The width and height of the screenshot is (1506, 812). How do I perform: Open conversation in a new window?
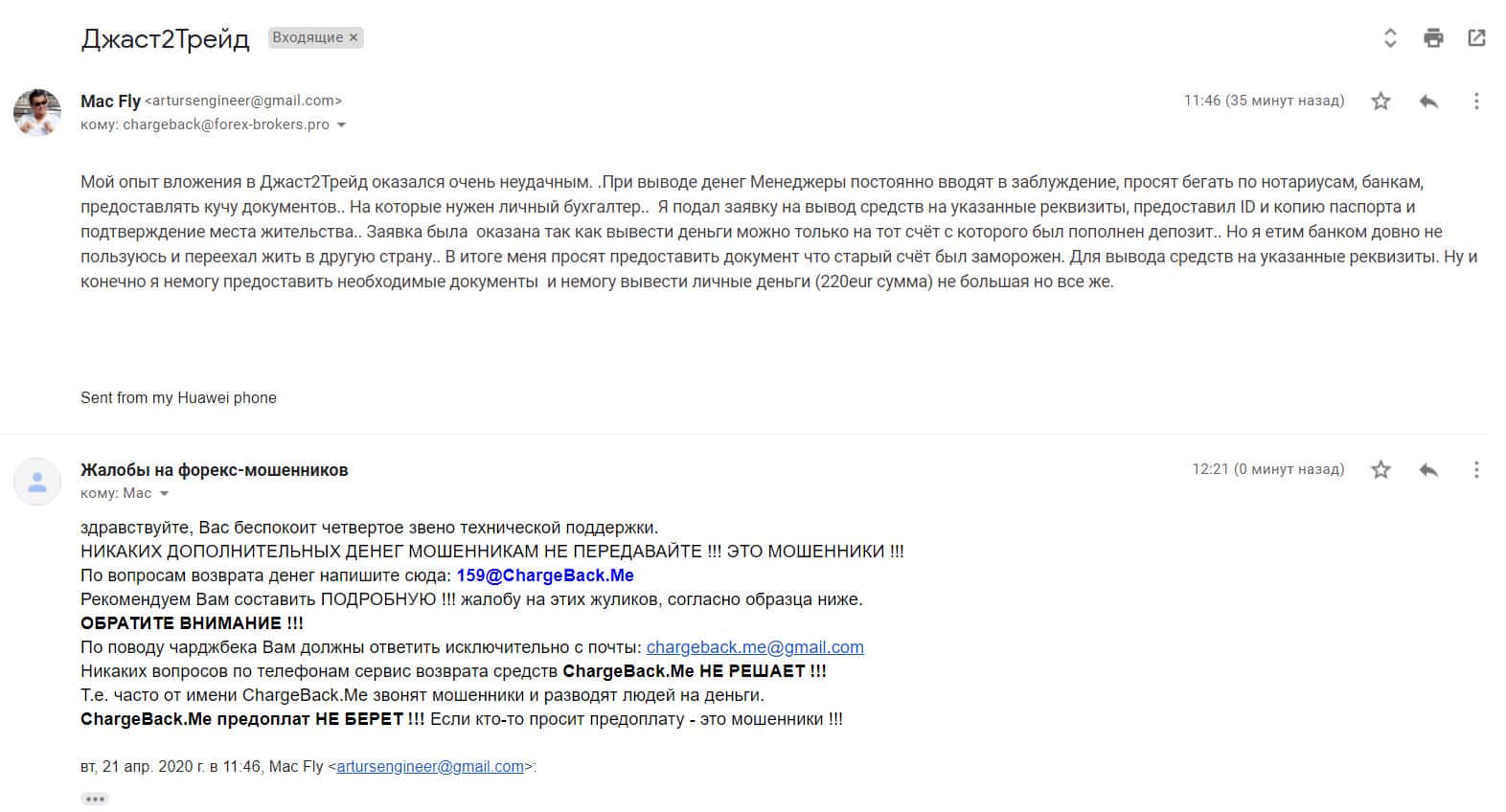tap(1476, 38)
